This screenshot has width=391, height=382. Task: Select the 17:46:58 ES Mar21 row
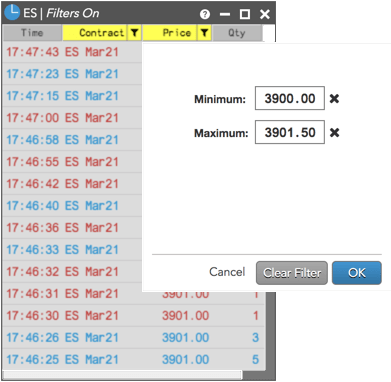point(72,140)
